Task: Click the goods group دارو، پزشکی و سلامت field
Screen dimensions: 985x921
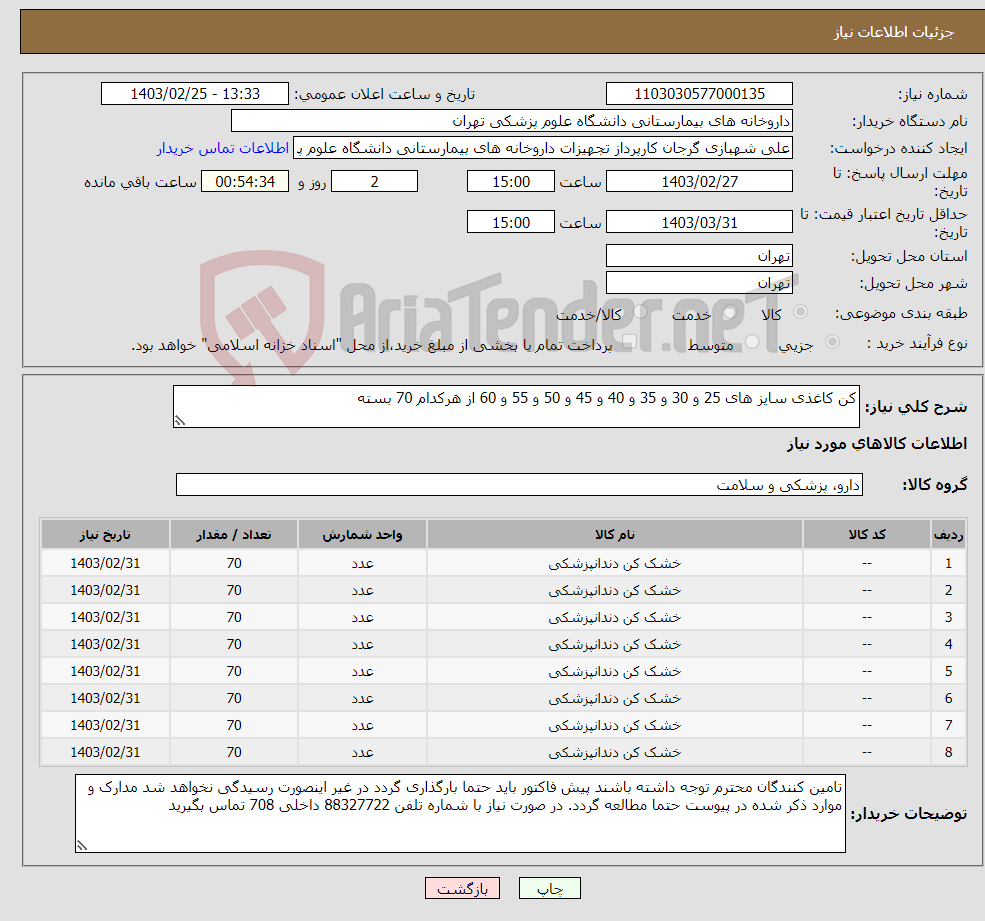Action: tap(520, 485)
